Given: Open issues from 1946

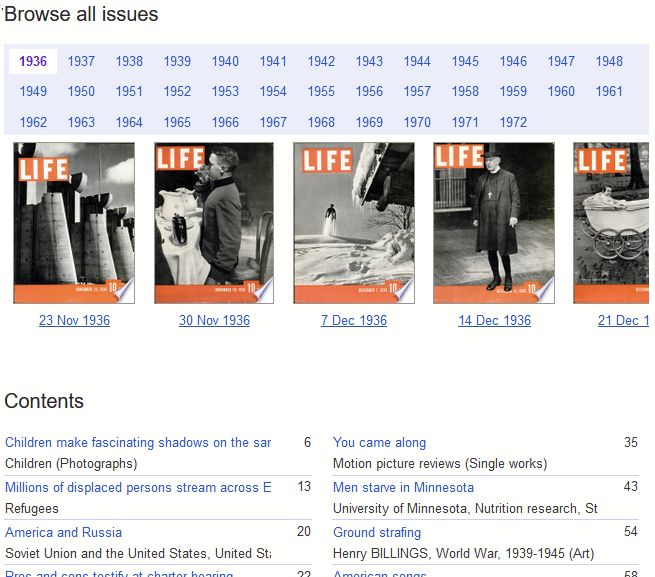Looking at the screenshot, I should pos(513,61).
